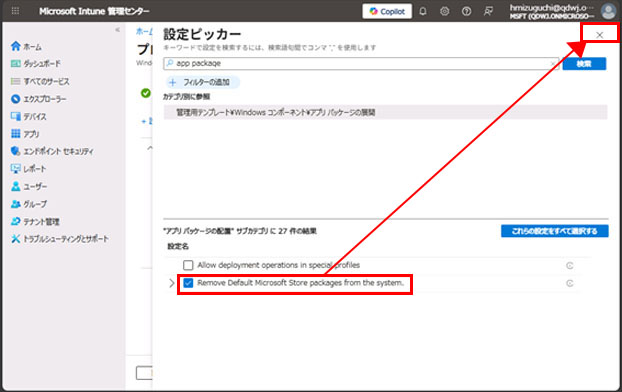Open the help question mark icon
The height and width of the screenshot is (392, 622).
pos(466,12)
